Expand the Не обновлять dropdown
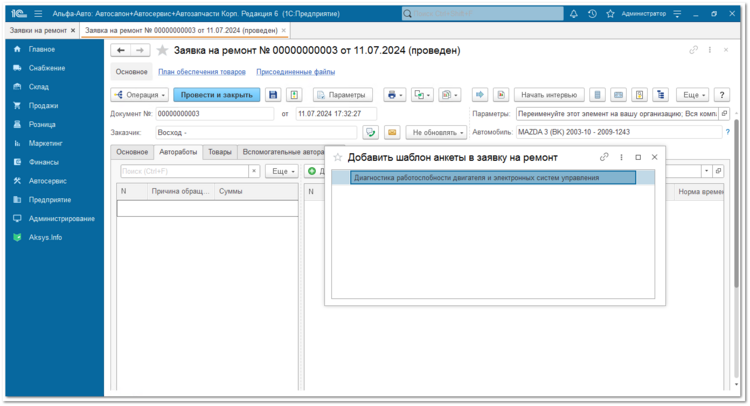Viewport: 750px width, 406px height. pos(437,132)
